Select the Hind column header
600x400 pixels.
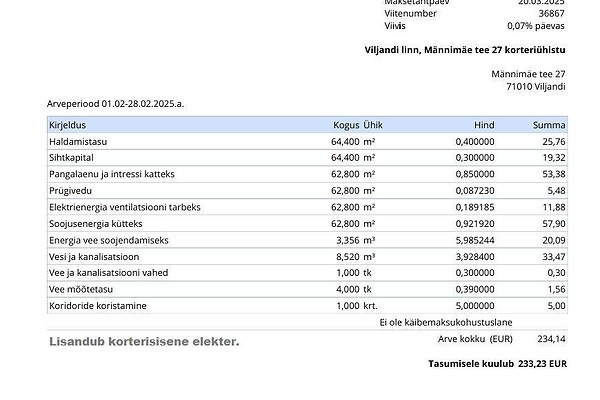(484, 126)
